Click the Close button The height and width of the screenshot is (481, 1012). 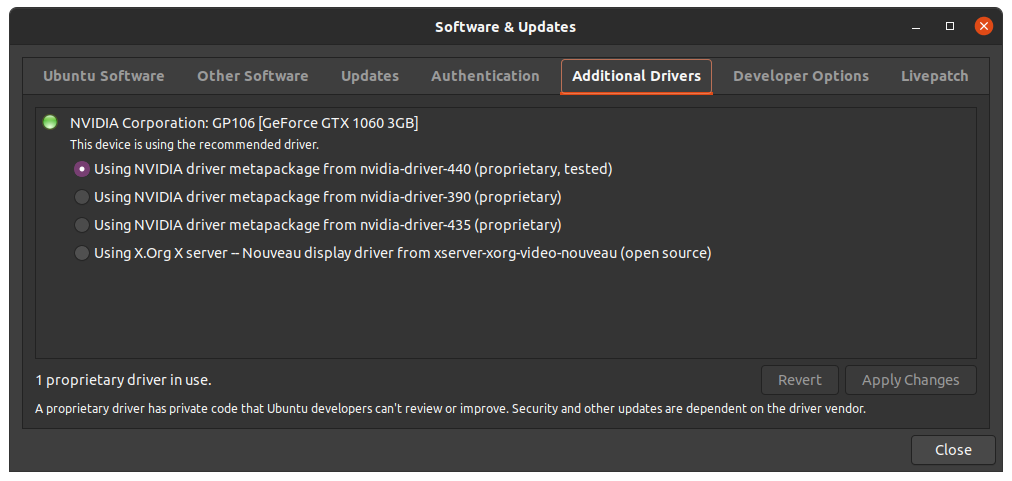click(x=953, y=450)
